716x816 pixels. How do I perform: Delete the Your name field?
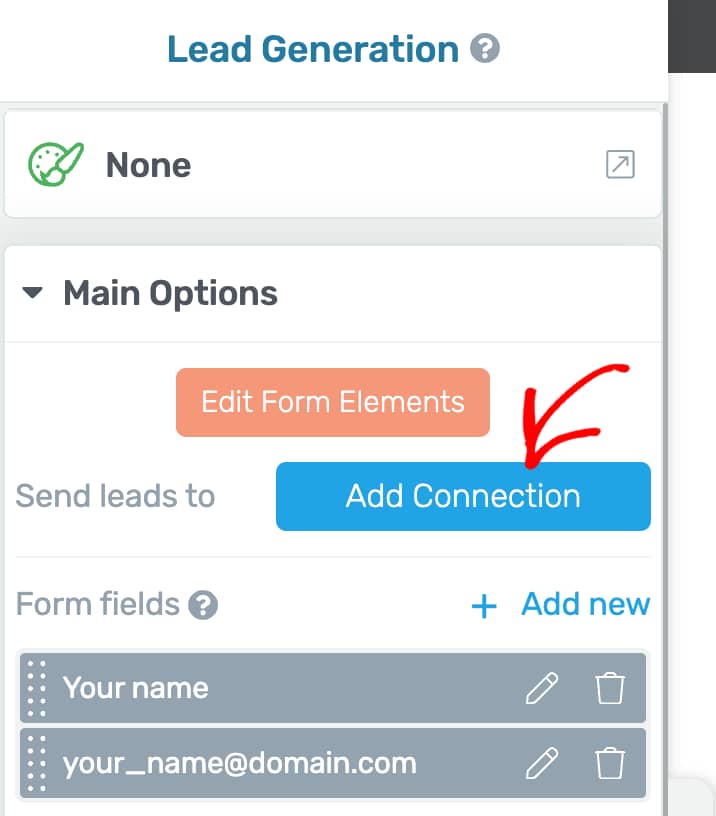point(610,687)
